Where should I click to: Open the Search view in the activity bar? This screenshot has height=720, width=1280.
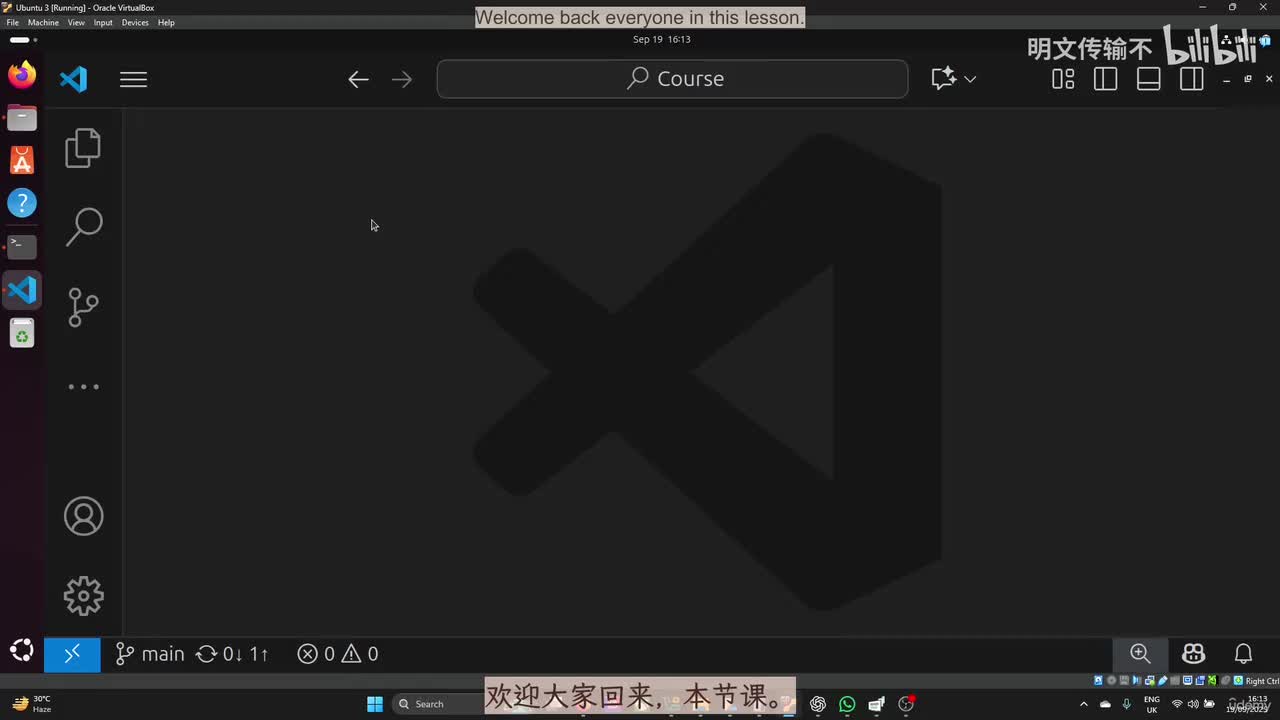point(83,227)
